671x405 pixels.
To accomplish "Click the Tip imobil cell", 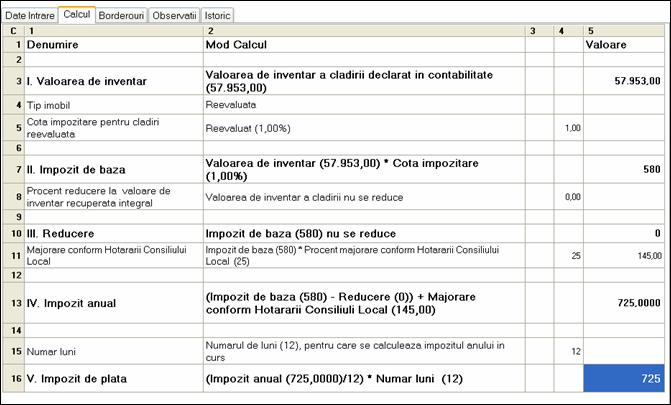I will tap(112, 105).
